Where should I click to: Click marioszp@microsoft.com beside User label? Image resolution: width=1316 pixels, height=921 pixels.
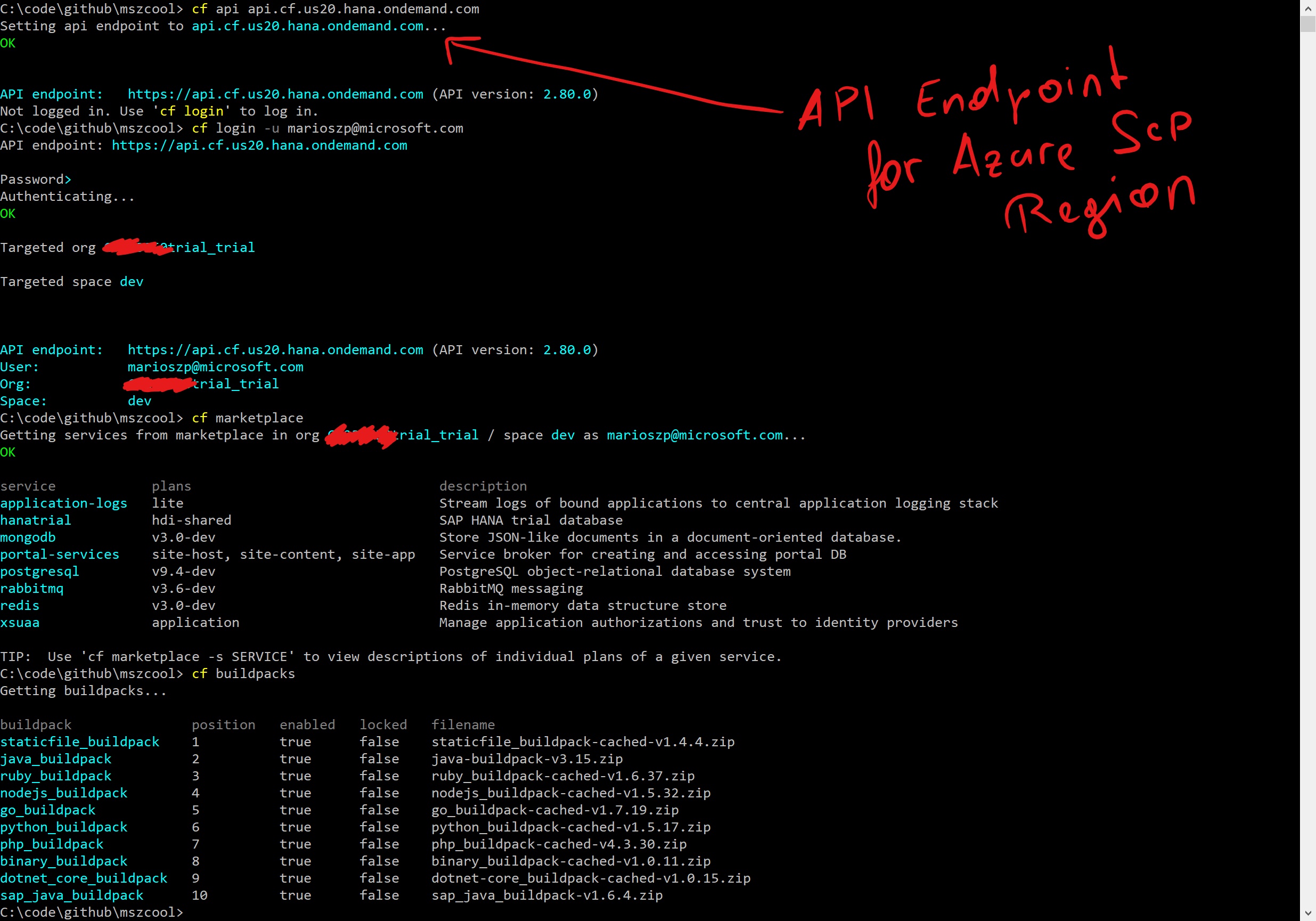tap(215, 368)
